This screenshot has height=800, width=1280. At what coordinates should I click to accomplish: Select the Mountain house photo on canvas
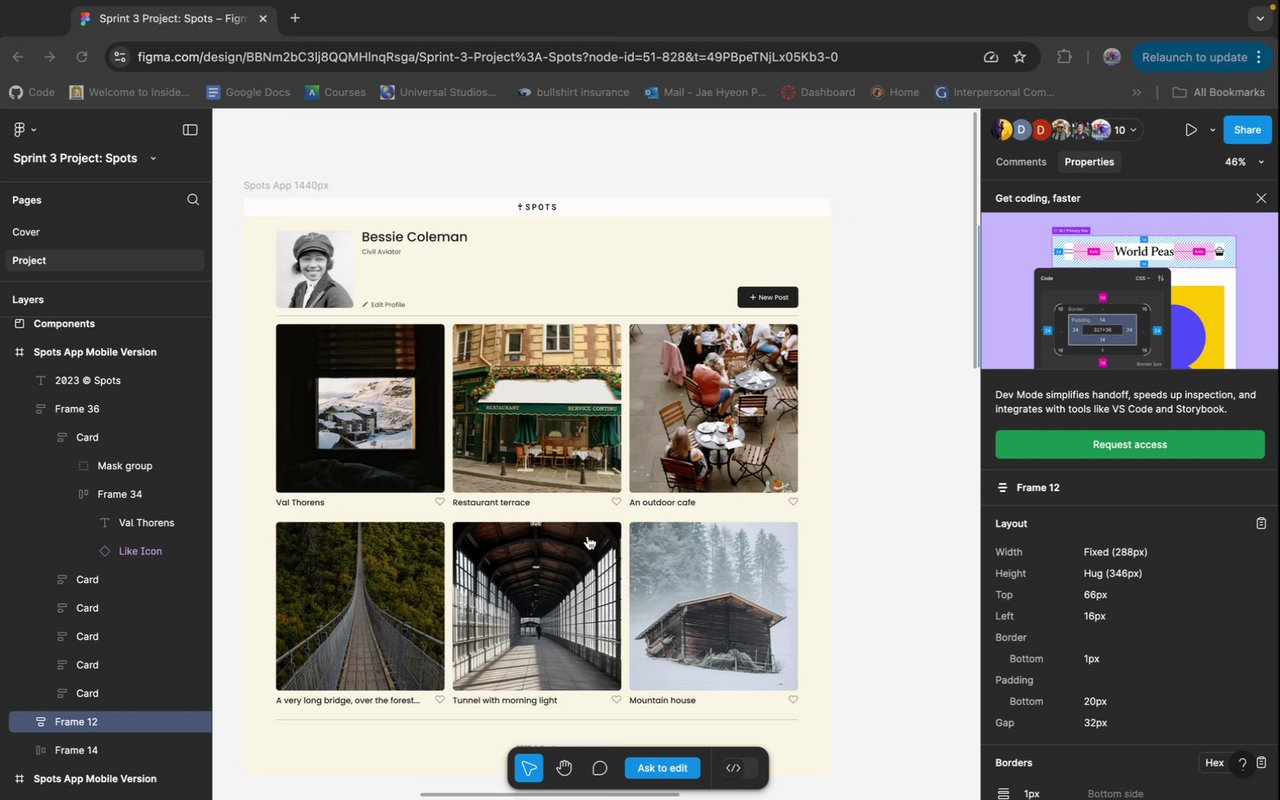(x=714, y=606)
